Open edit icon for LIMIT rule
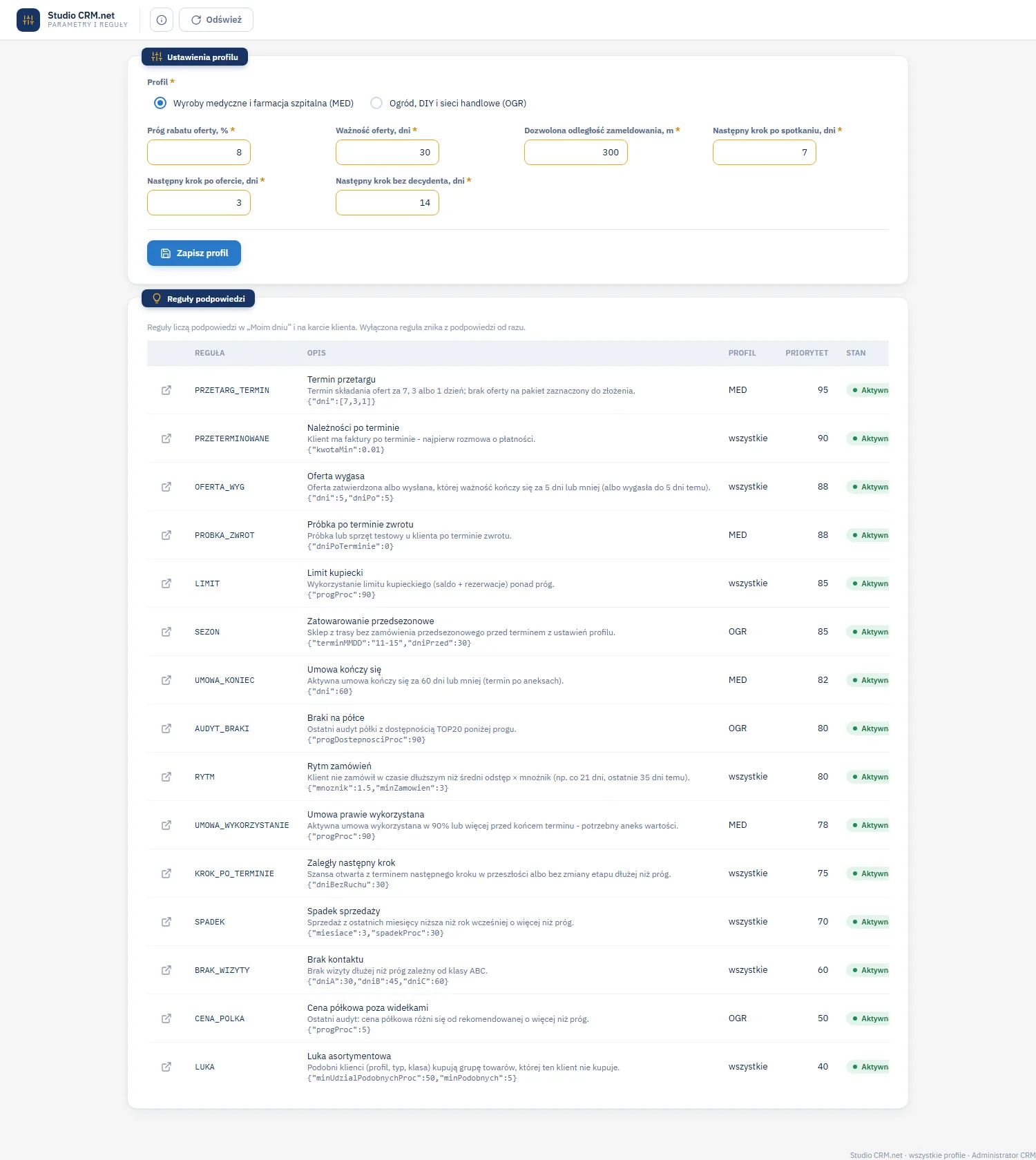Viewport: 1036px width, 1160px height. click(166, 583)
